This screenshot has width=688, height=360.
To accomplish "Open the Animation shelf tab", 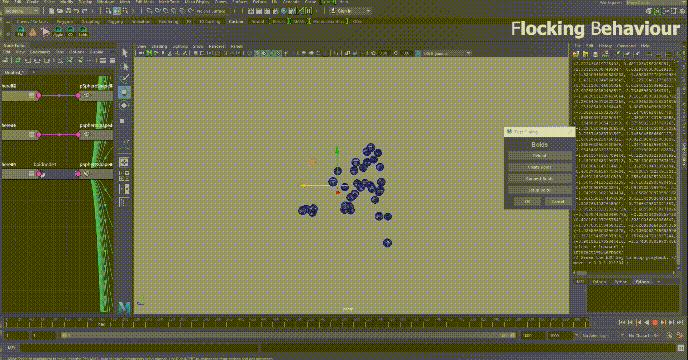I will point(141,21).
